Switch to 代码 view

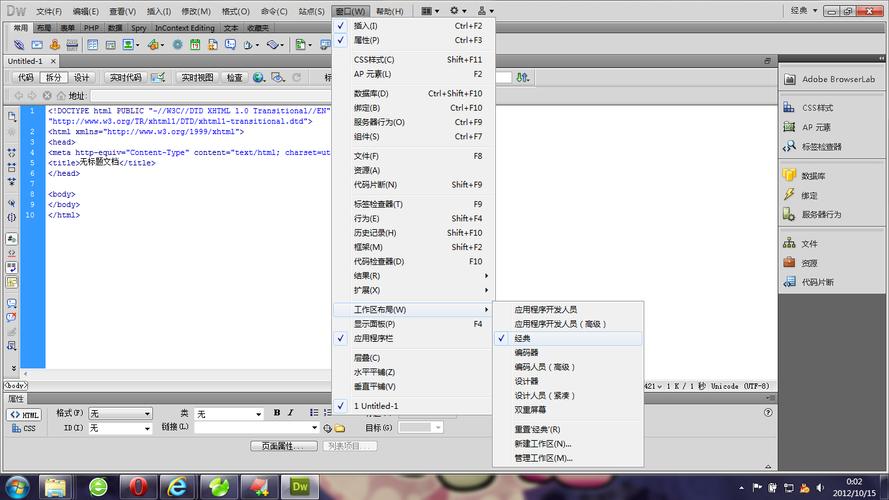26,78
